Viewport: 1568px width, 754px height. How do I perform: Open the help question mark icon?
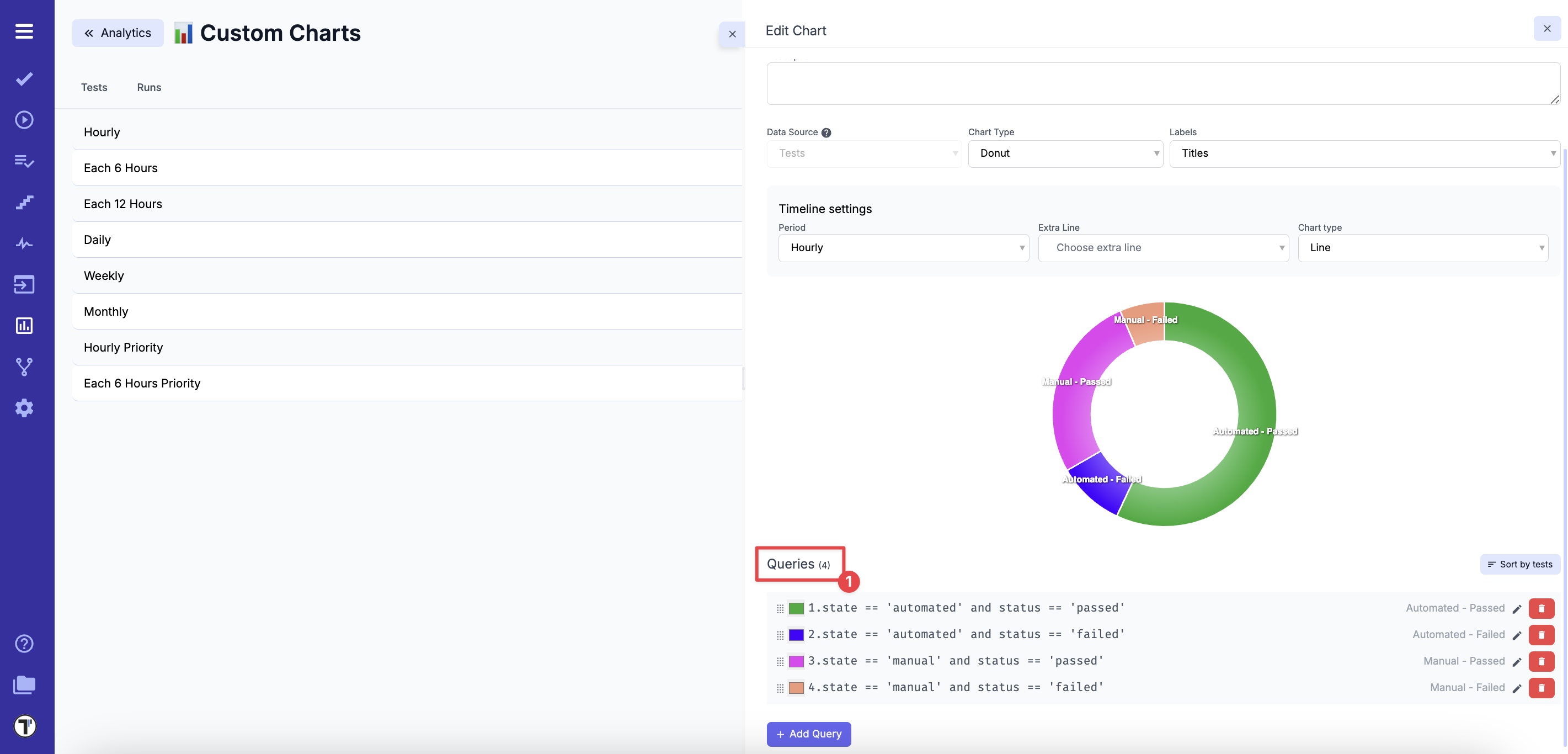pos(24,643)
